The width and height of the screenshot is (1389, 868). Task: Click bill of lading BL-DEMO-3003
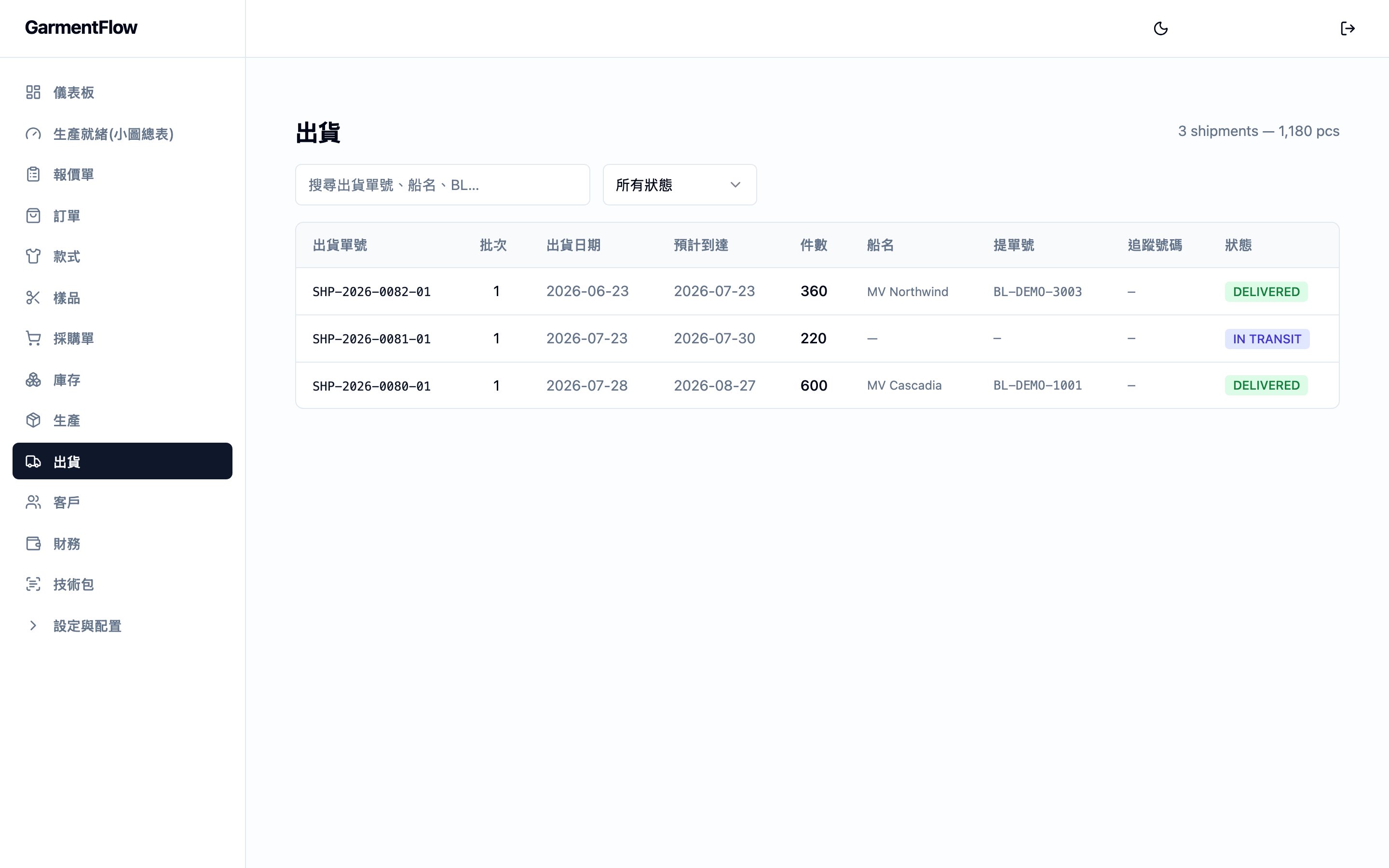1037,292
